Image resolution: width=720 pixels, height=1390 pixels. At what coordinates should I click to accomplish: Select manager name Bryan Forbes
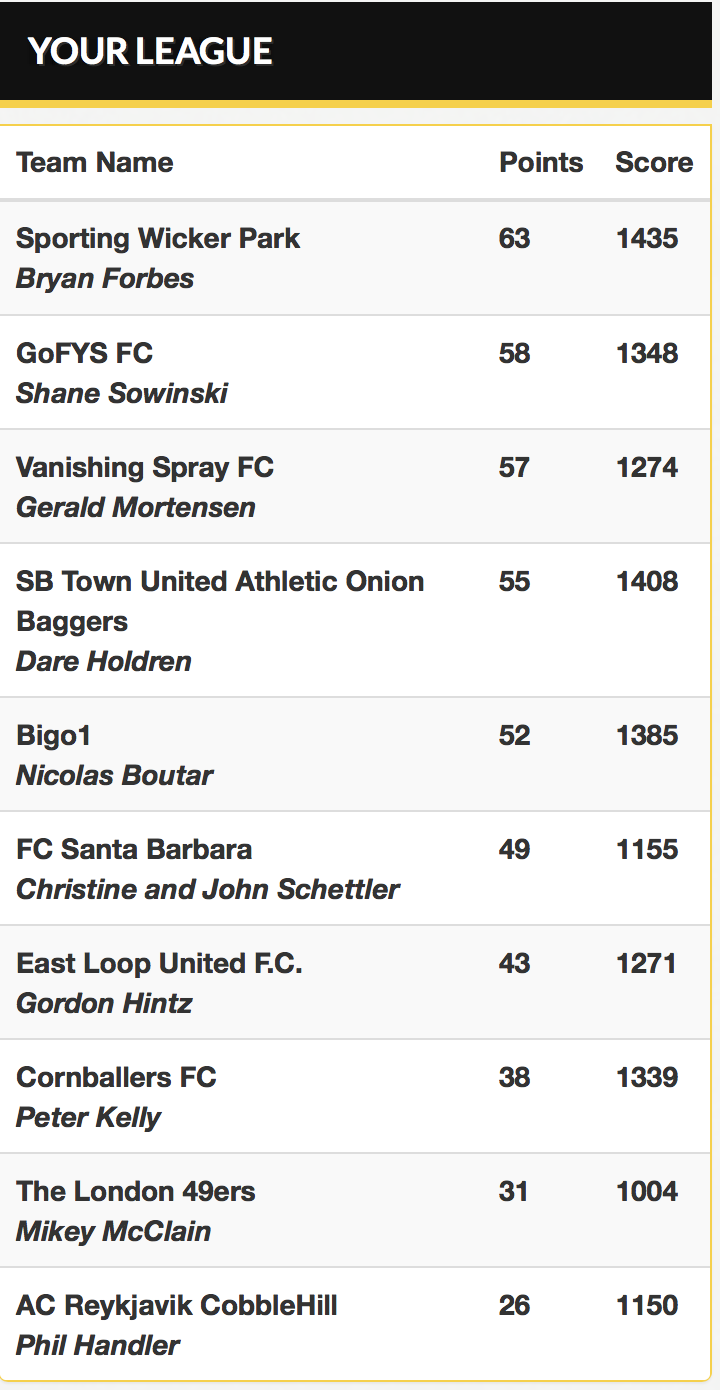pos(105,278)
